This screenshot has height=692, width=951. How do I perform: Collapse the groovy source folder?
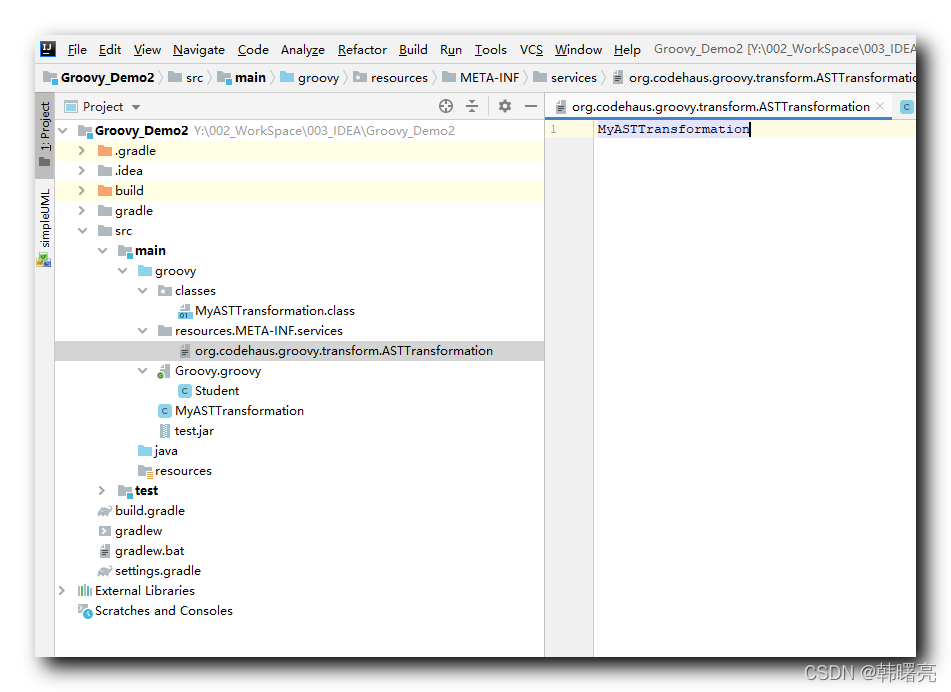pyautogui.click(x=123, y=270)
